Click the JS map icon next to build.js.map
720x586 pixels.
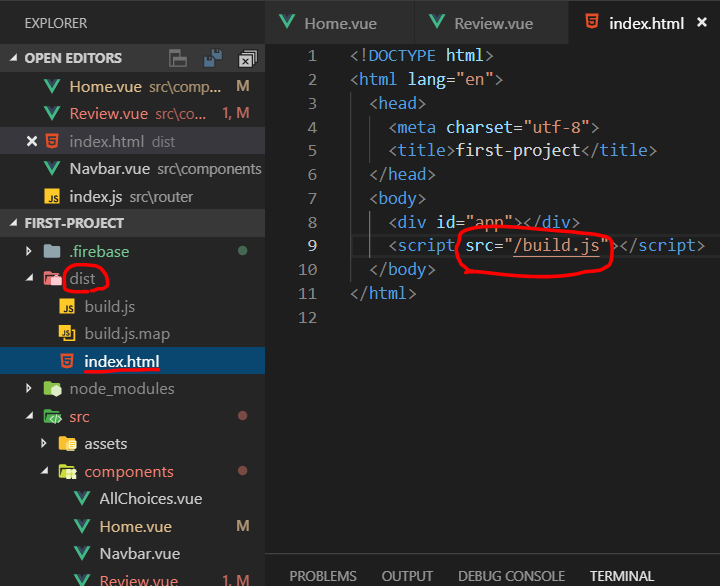67,333
